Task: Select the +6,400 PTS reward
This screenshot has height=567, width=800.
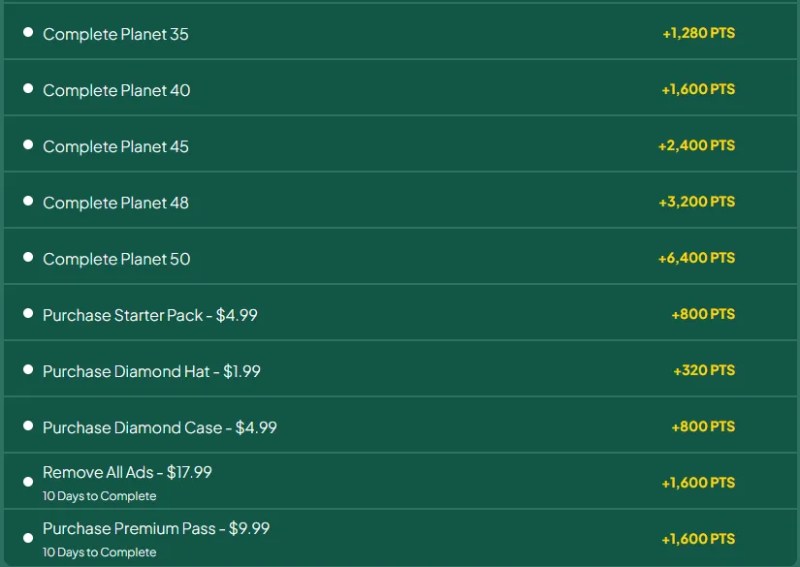Action: [x=696, y=258]
